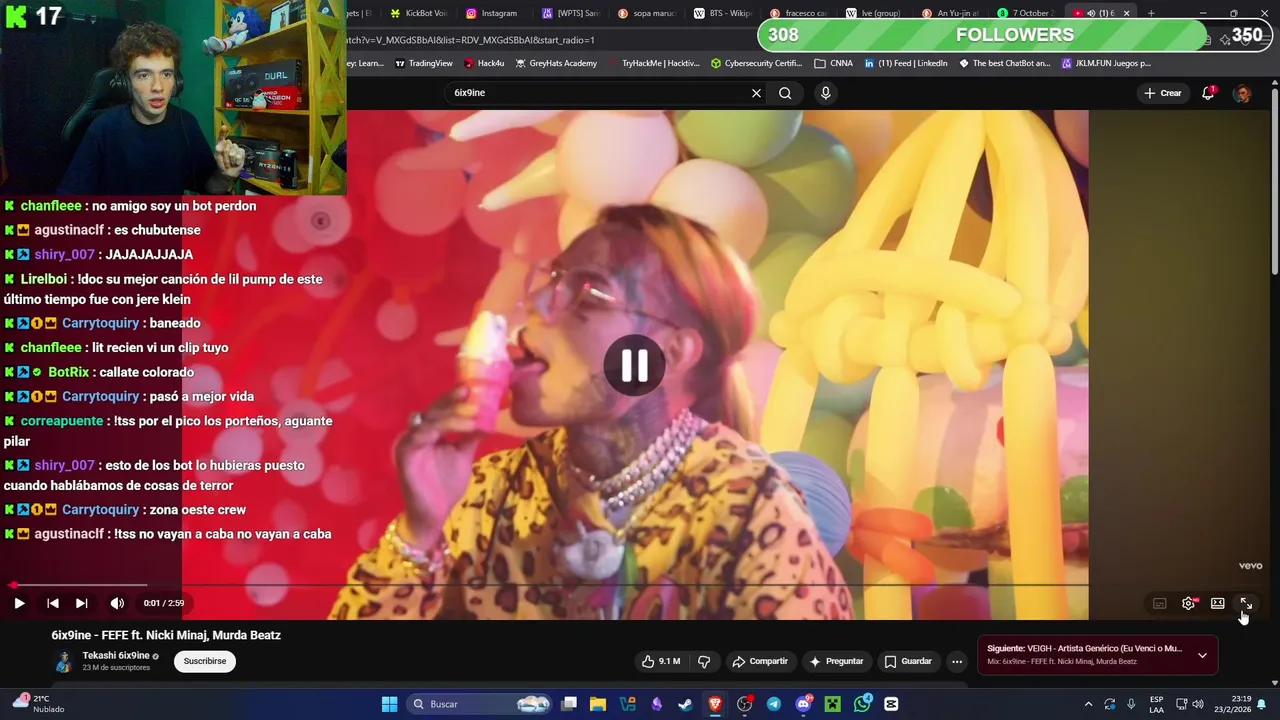Viewport: 1280px width, 720px height.
Task: Open the LinkedIn Feed bookmark
Action: [x=905, y=63]
